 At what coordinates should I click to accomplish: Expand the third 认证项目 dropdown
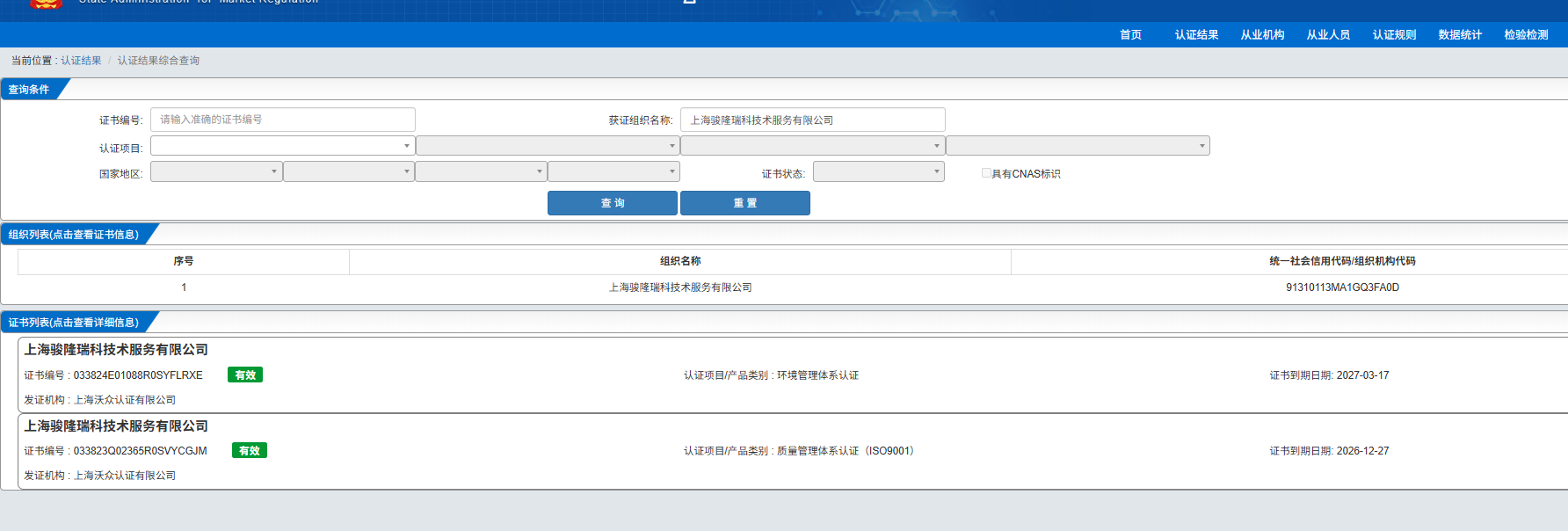tap(813, 146)
